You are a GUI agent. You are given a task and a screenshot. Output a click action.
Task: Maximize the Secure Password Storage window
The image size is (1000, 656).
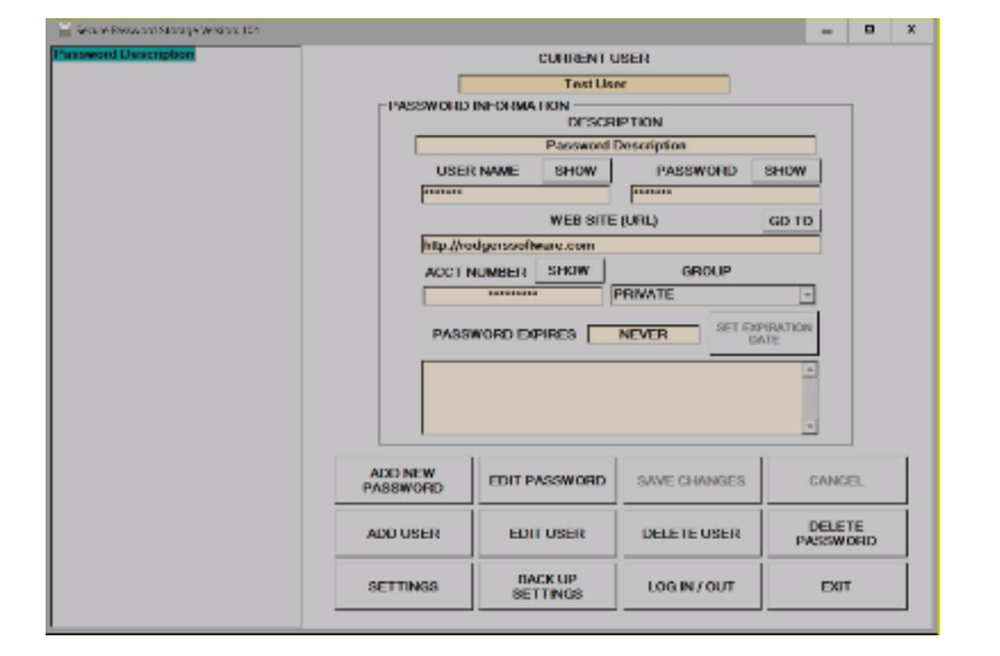tap(869, 31)
